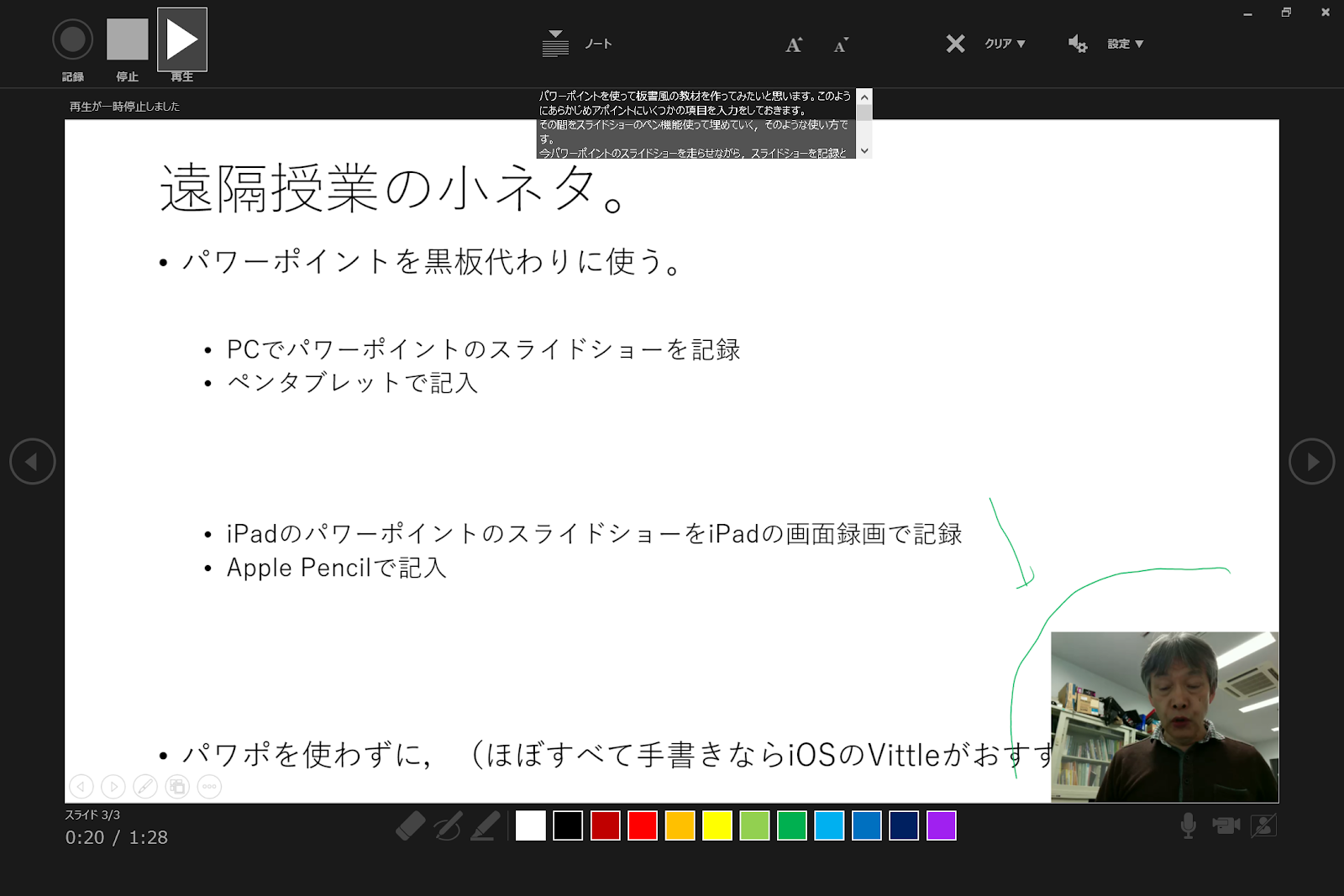The image size is (1344, 896).
Task: Choose the yellow ink color
Action: click(x=717, y=825)
